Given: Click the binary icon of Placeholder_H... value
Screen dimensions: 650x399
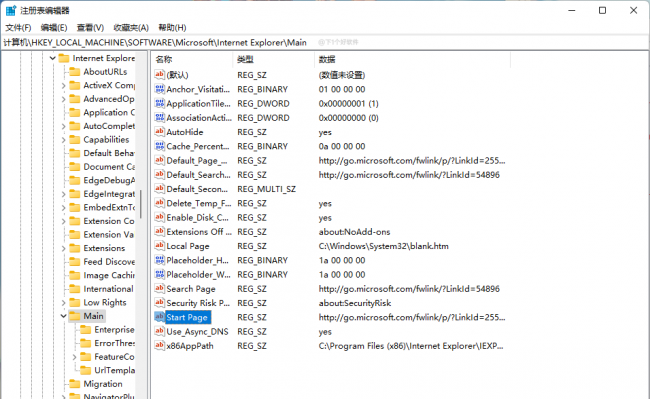Looking at the screenshot, I should [x=160, y=260].
